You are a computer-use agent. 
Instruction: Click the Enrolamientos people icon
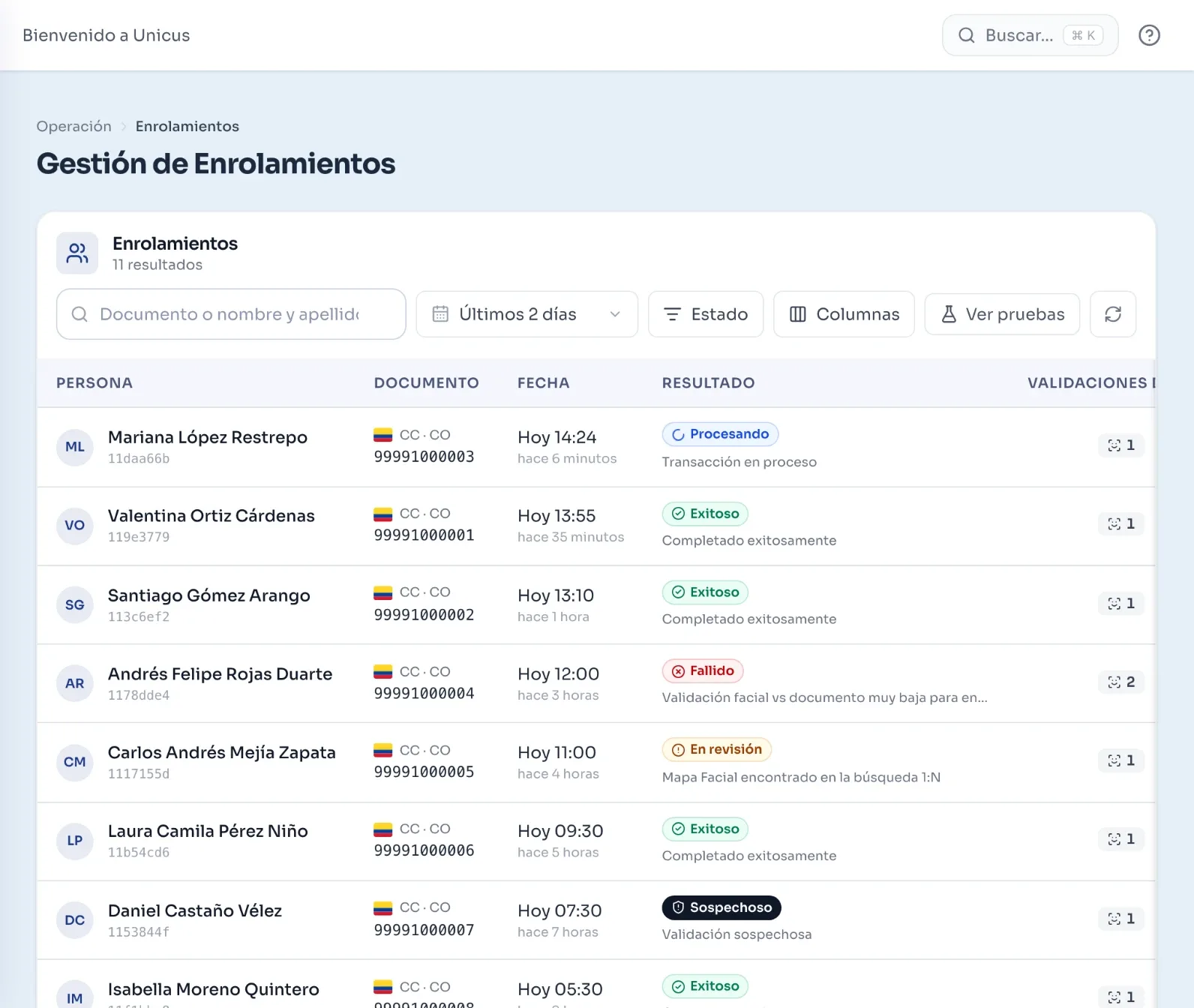pyautogui.click(x=77, y=253)
